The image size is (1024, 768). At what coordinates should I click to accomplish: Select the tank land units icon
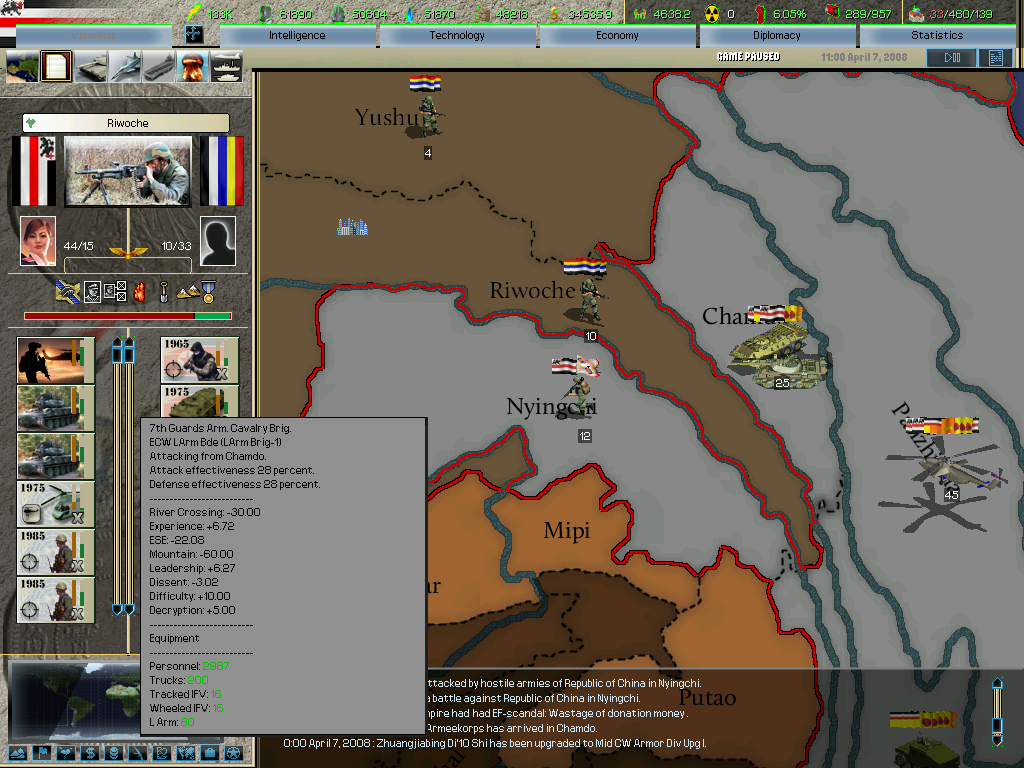90,67
